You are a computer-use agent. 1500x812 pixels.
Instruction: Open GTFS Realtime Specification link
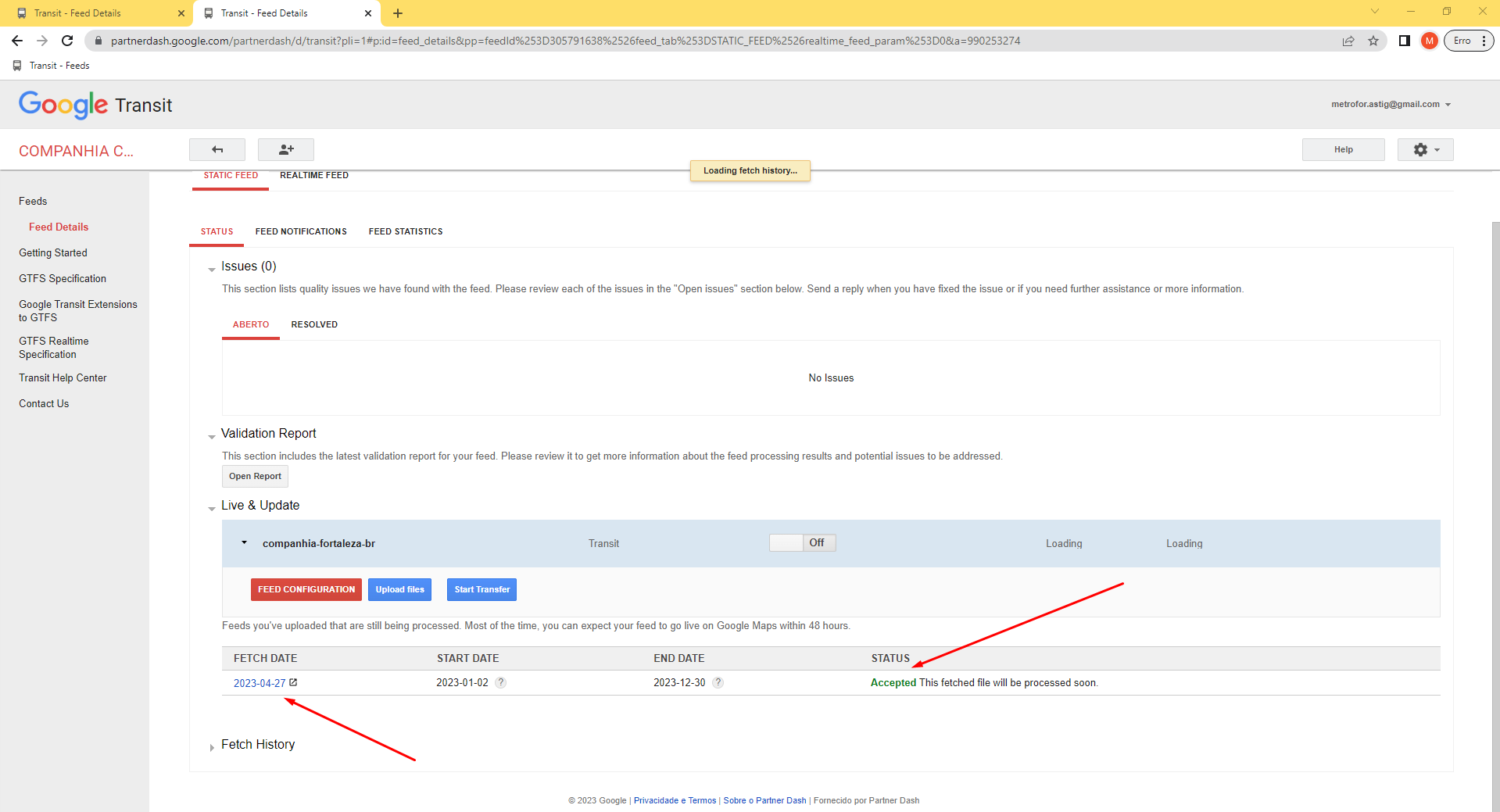[54, 348]
